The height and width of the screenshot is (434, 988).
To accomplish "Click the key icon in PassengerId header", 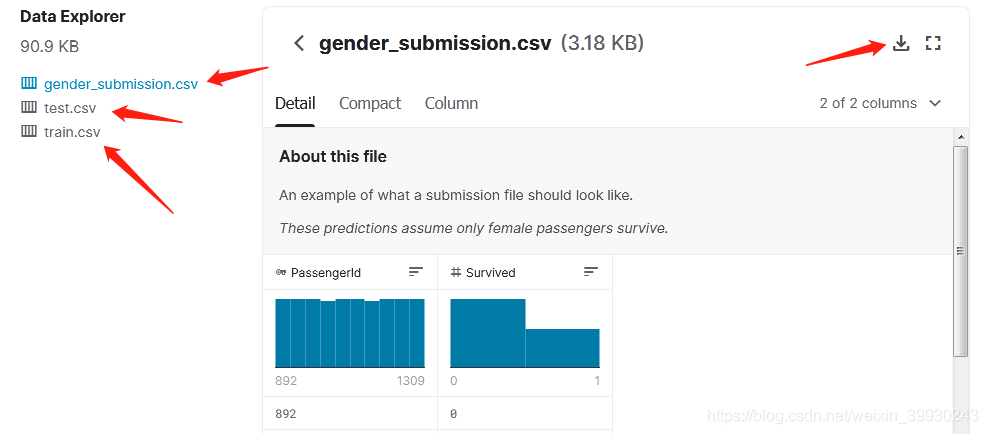I will point(281,273).
